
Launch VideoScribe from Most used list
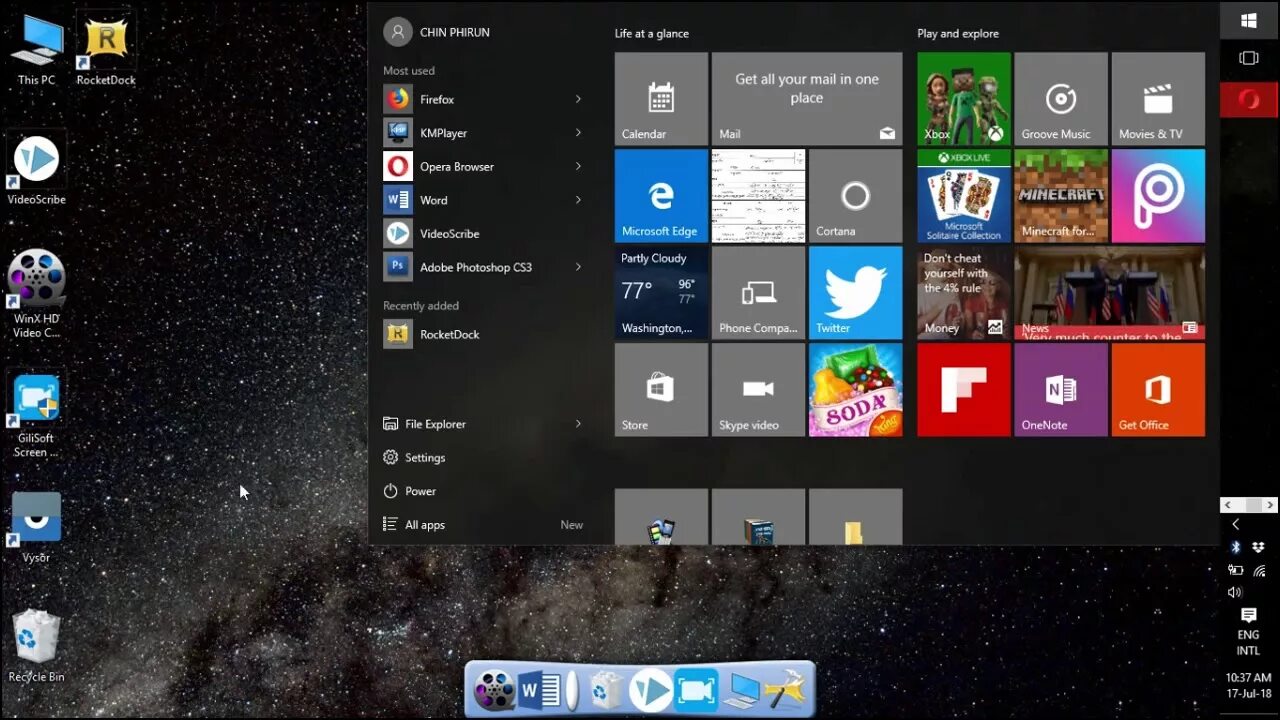(x=483, y=233)
